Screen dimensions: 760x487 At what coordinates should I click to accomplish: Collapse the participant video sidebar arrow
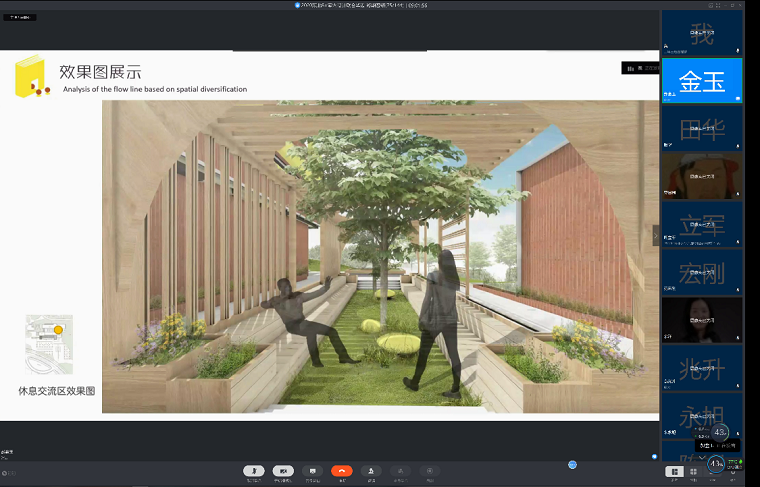(x=656, y=235)
